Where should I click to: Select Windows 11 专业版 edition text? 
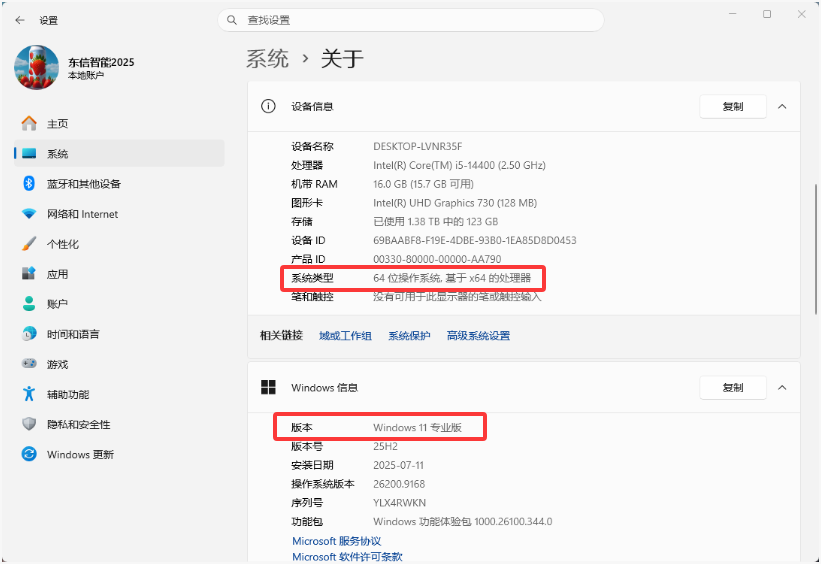417,428
